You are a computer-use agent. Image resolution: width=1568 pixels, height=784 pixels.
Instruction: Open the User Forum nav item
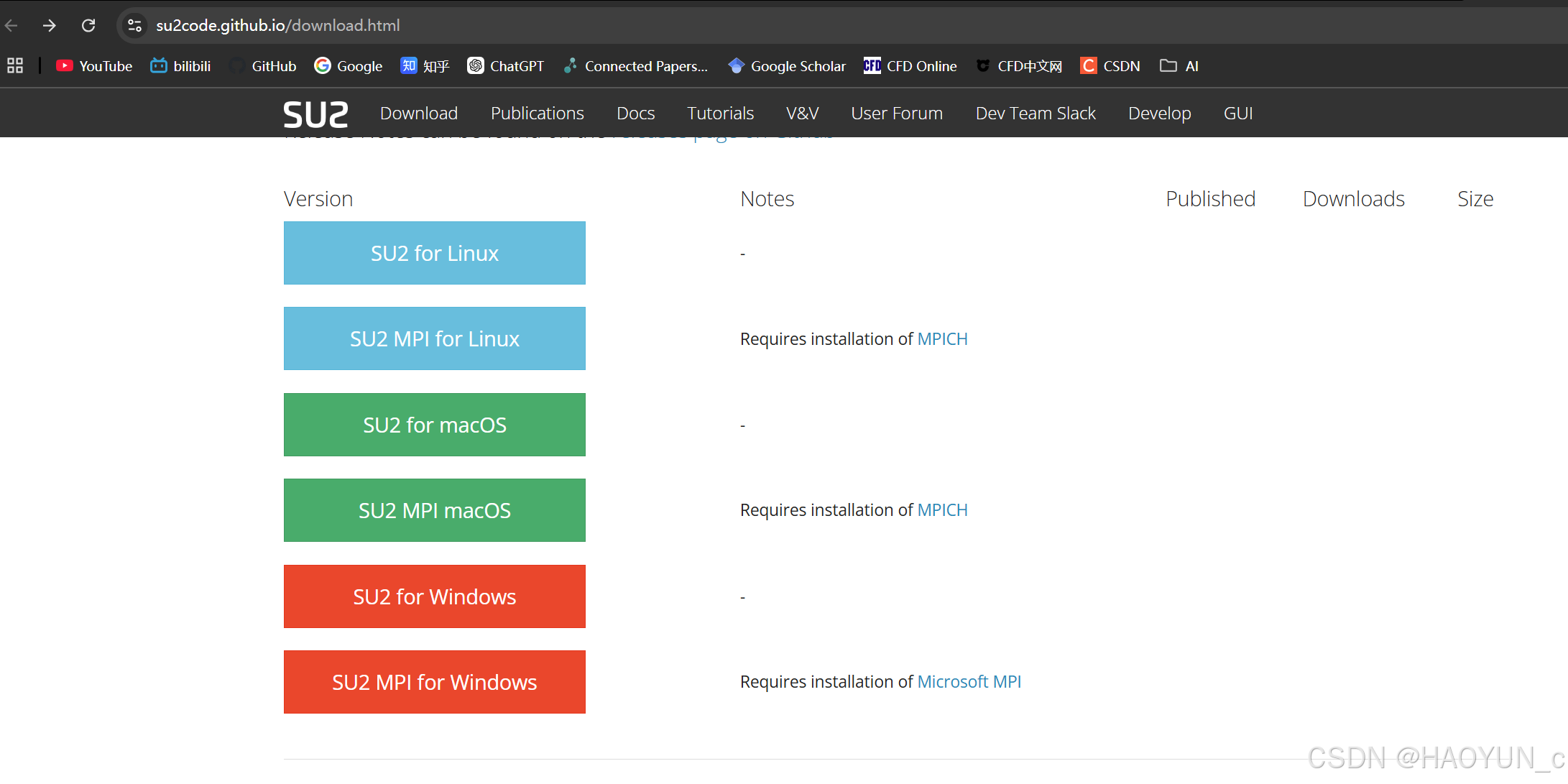point(897,114)
